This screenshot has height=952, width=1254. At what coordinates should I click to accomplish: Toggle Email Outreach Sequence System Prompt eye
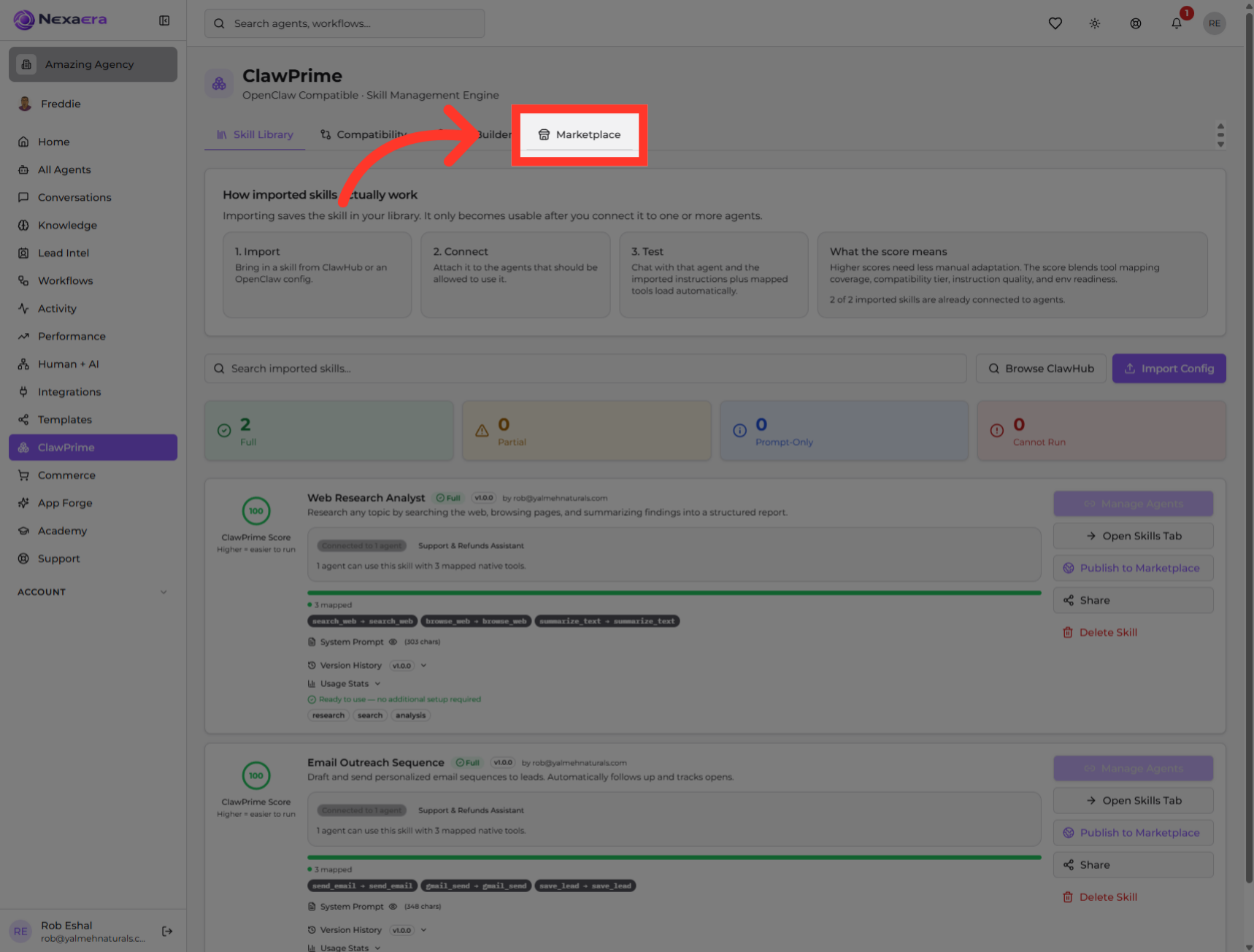pos(393,907)
